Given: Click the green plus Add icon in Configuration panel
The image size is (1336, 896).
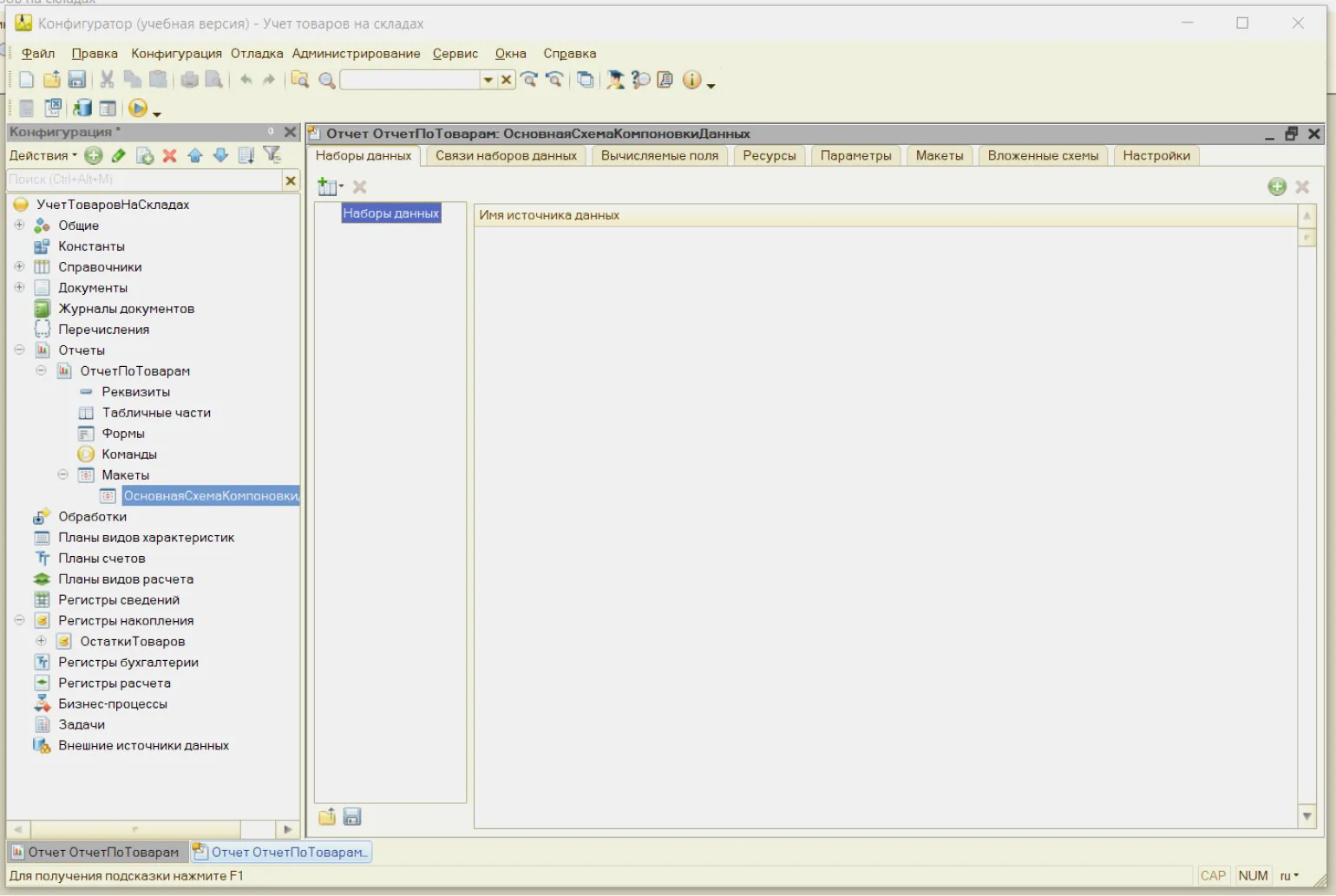Looking at the screenshot, I should pyautogui.click(x=94, y=155).
